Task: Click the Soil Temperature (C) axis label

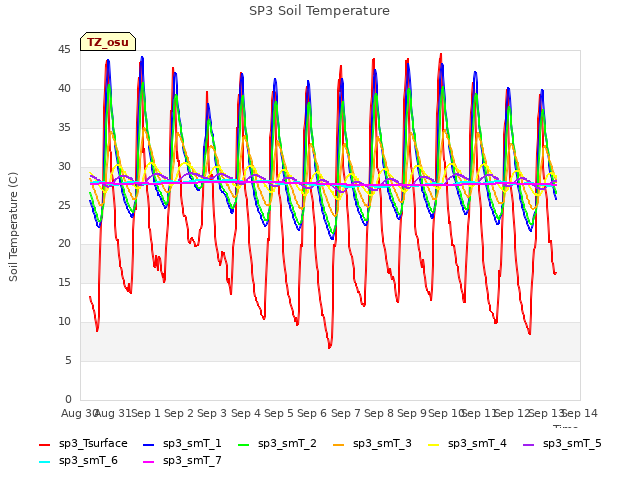Action: pyautogui.click(x=13, y=227)
